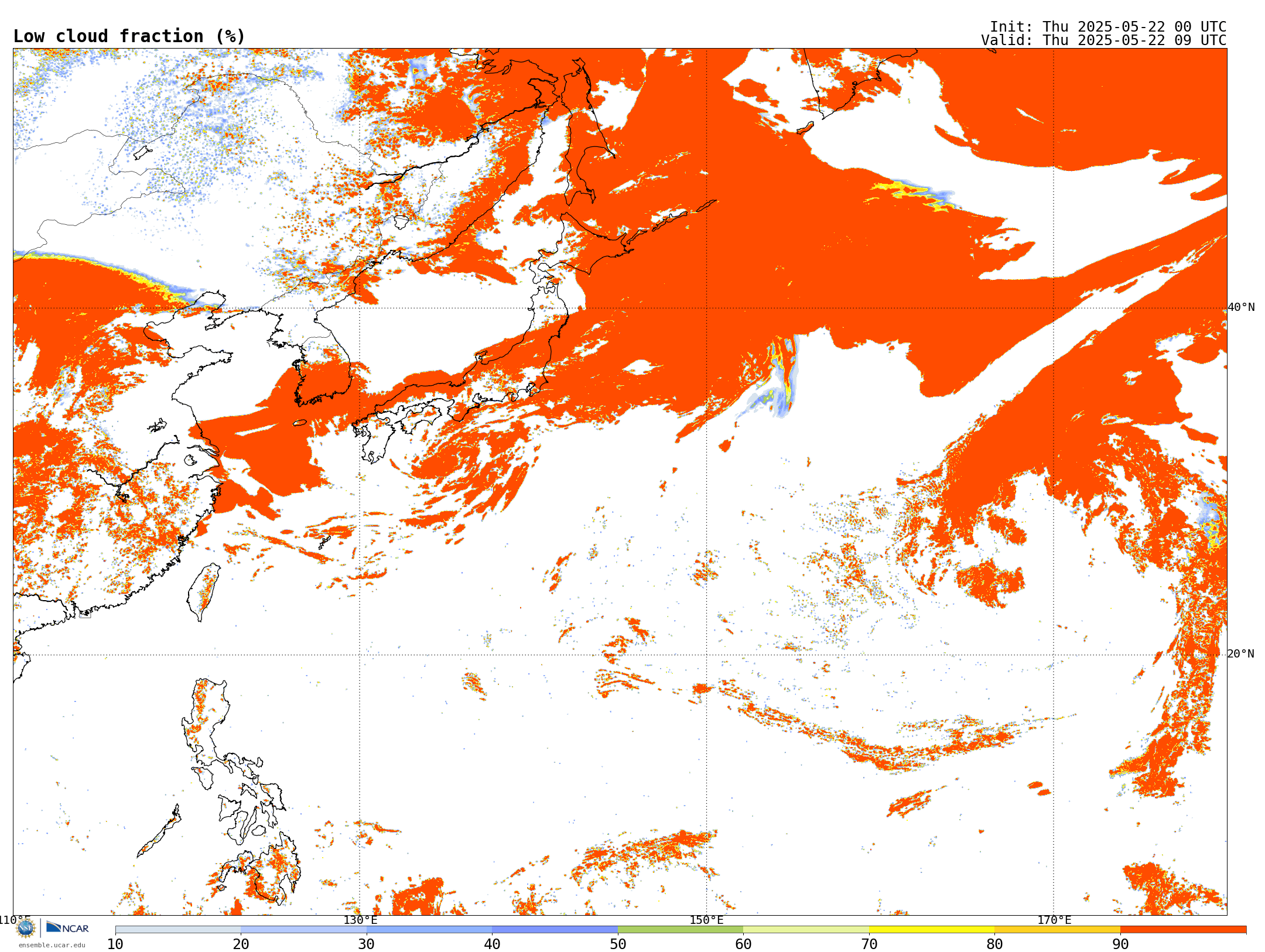This screenshot has width=1265, height=952.
Task: Click the colorbar tick label 90
Action: point(1120,944)
